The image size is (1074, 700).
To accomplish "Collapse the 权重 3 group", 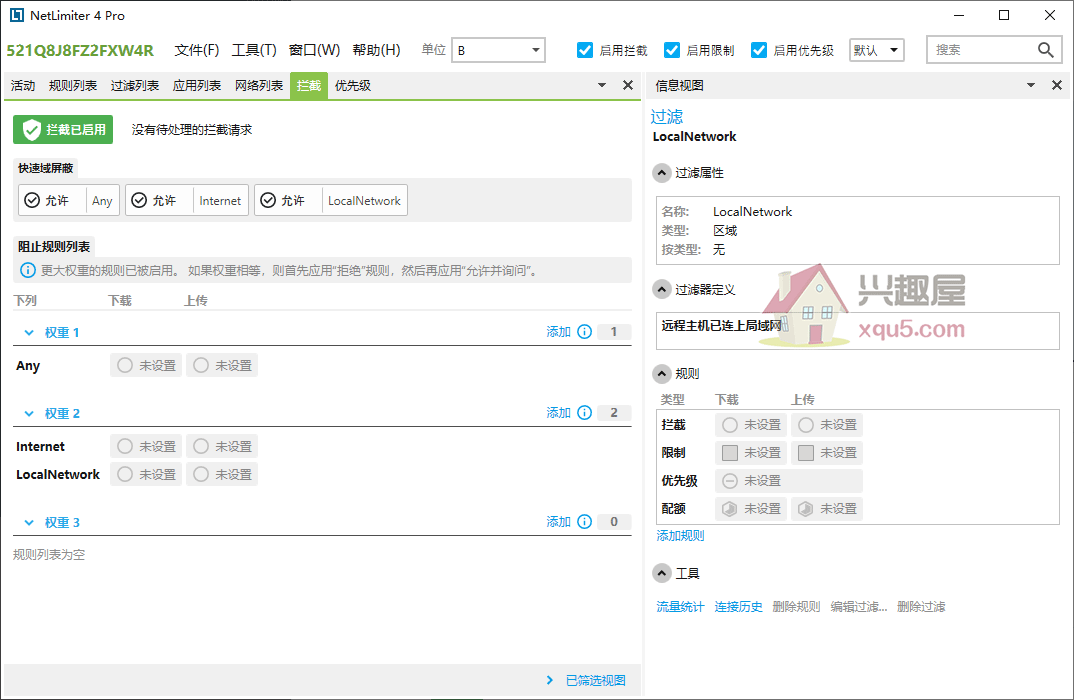I will click(x=29, y=523).
